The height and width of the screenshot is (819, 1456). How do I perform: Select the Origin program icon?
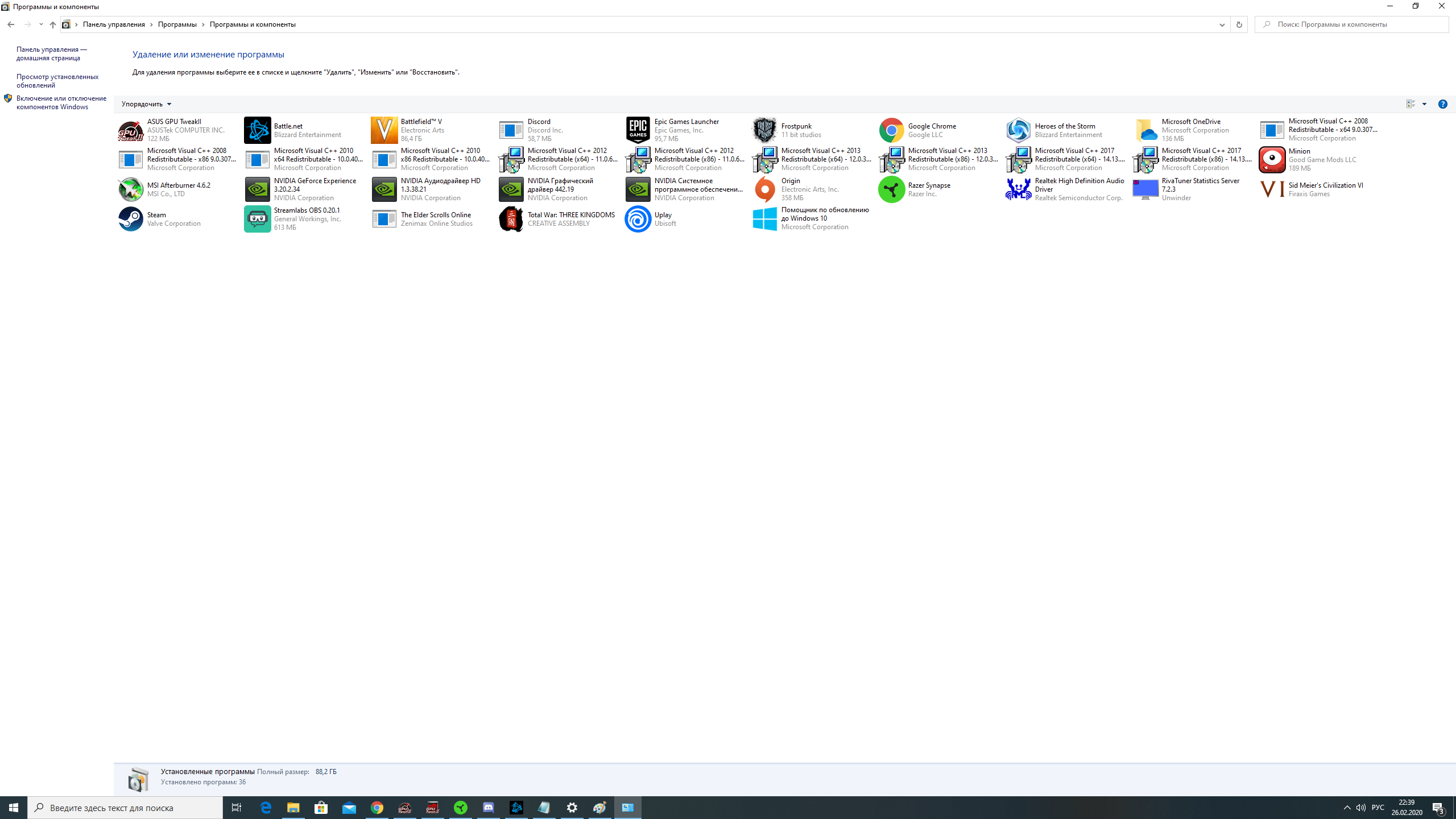764,189
